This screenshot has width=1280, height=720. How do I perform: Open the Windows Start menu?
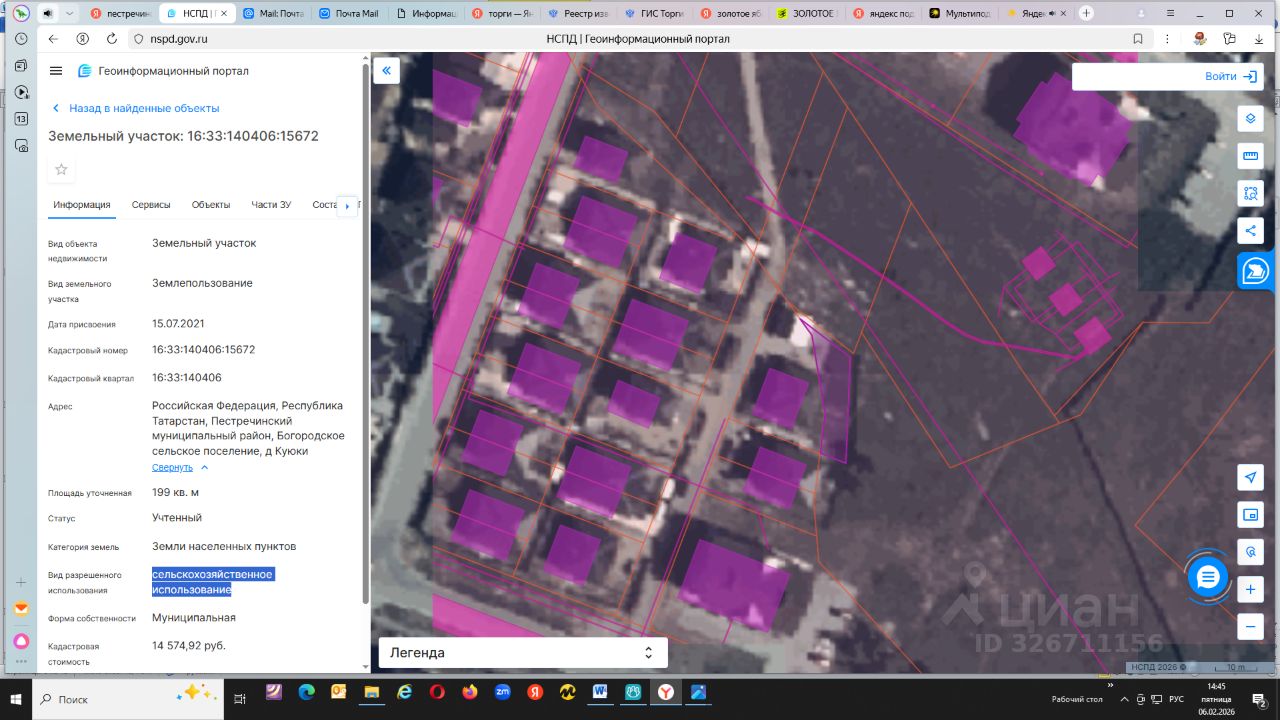click(16, 699)
